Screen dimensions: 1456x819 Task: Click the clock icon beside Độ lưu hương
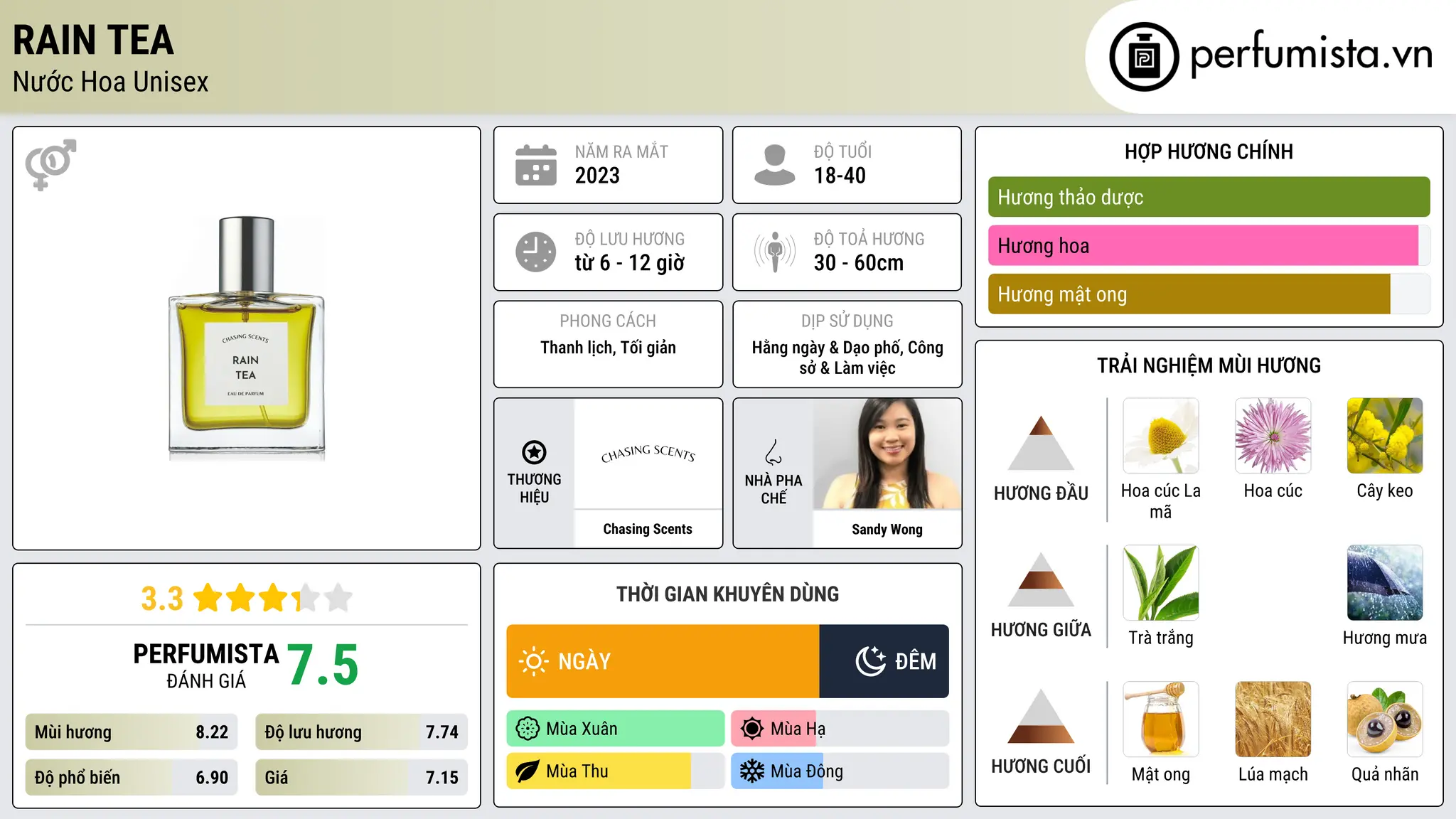536,252
